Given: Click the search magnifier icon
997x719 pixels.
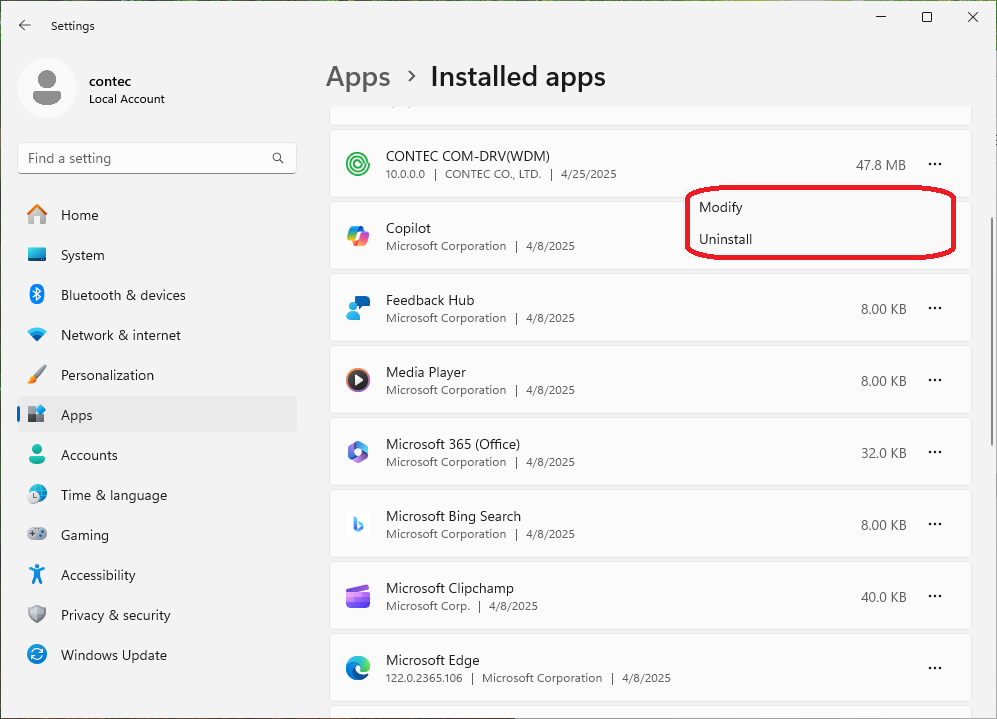Looking at the screenshot, I should [x=278, y=158].
